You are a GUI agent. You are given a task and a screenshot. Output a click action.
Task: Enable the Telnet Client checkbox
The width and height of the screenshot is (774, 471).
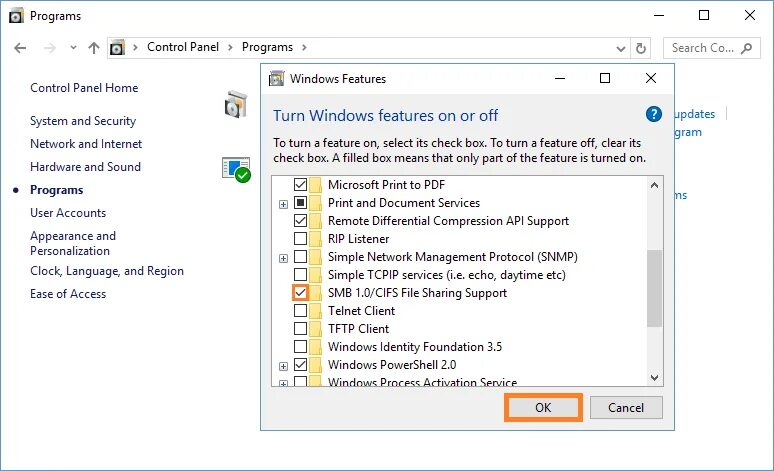(x=300, y=311)
